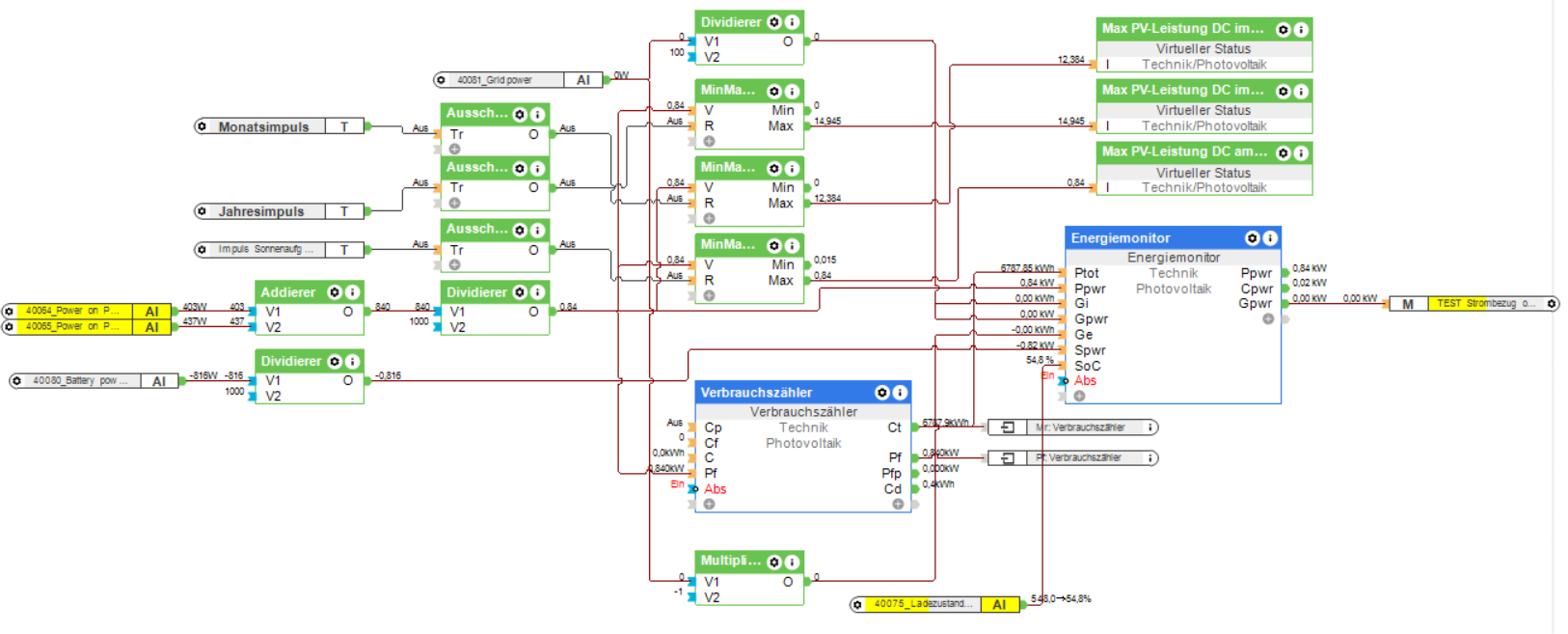This screenshot has height=634, width=1568.
Task: Show info of Aussch block fed by Impuls Sonnenaufg
Action: tap(537, 230)
